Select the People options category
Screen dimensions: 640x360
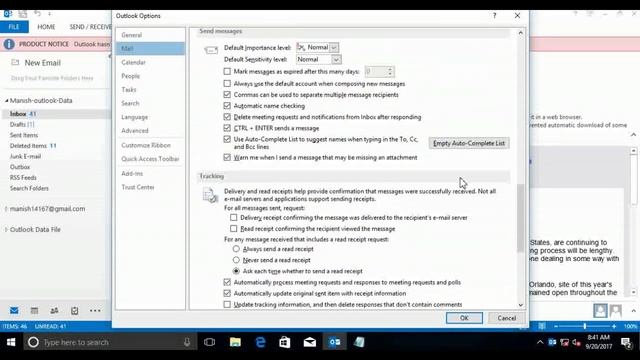(150, 76)
